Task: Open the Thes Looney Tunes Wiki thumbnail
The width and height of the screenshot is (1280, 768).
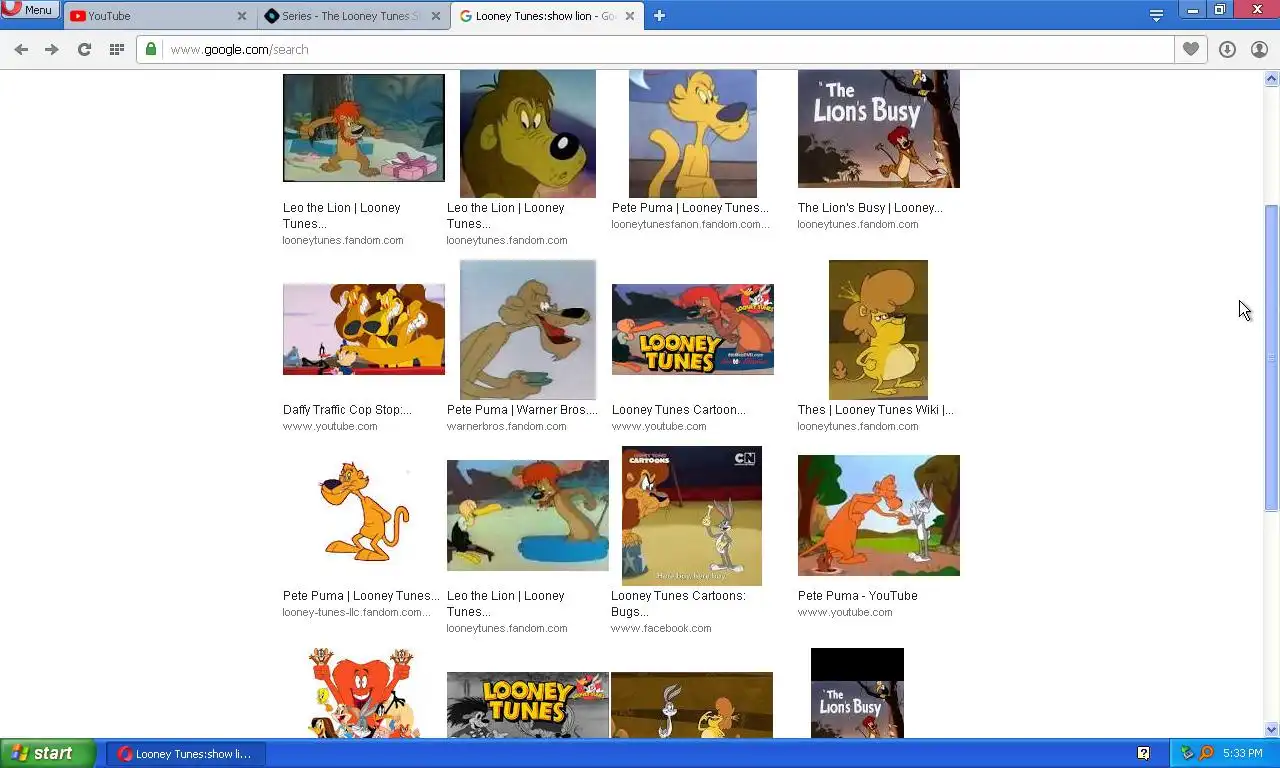Action: (878, 330)
